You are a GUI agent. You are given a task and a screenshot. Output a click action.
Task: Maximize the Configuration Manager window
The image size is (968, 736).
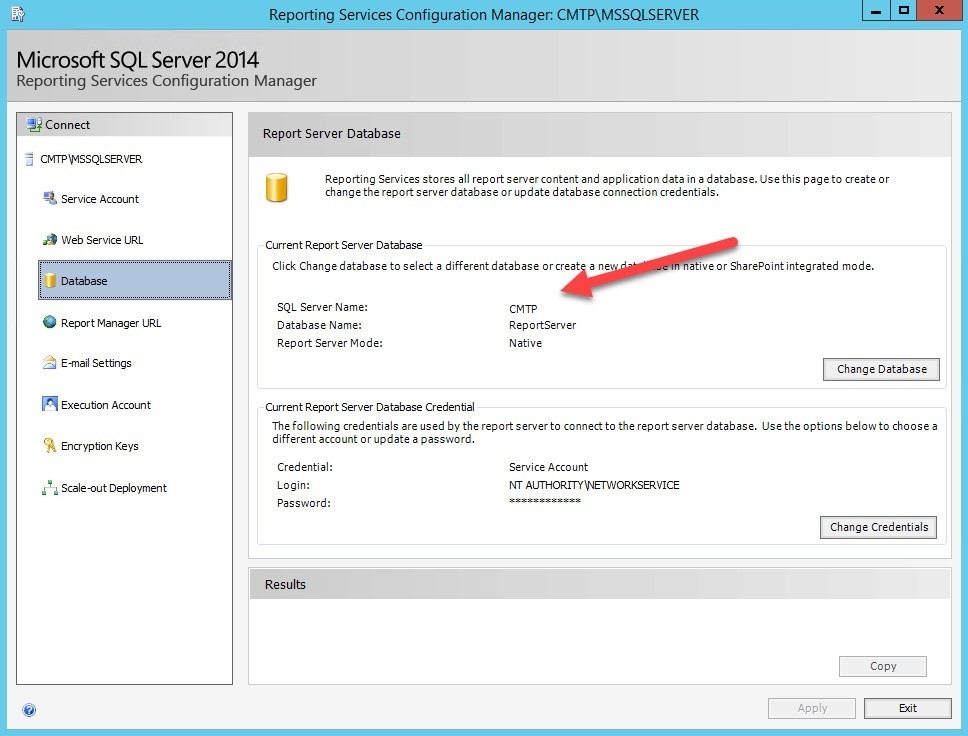904,10
